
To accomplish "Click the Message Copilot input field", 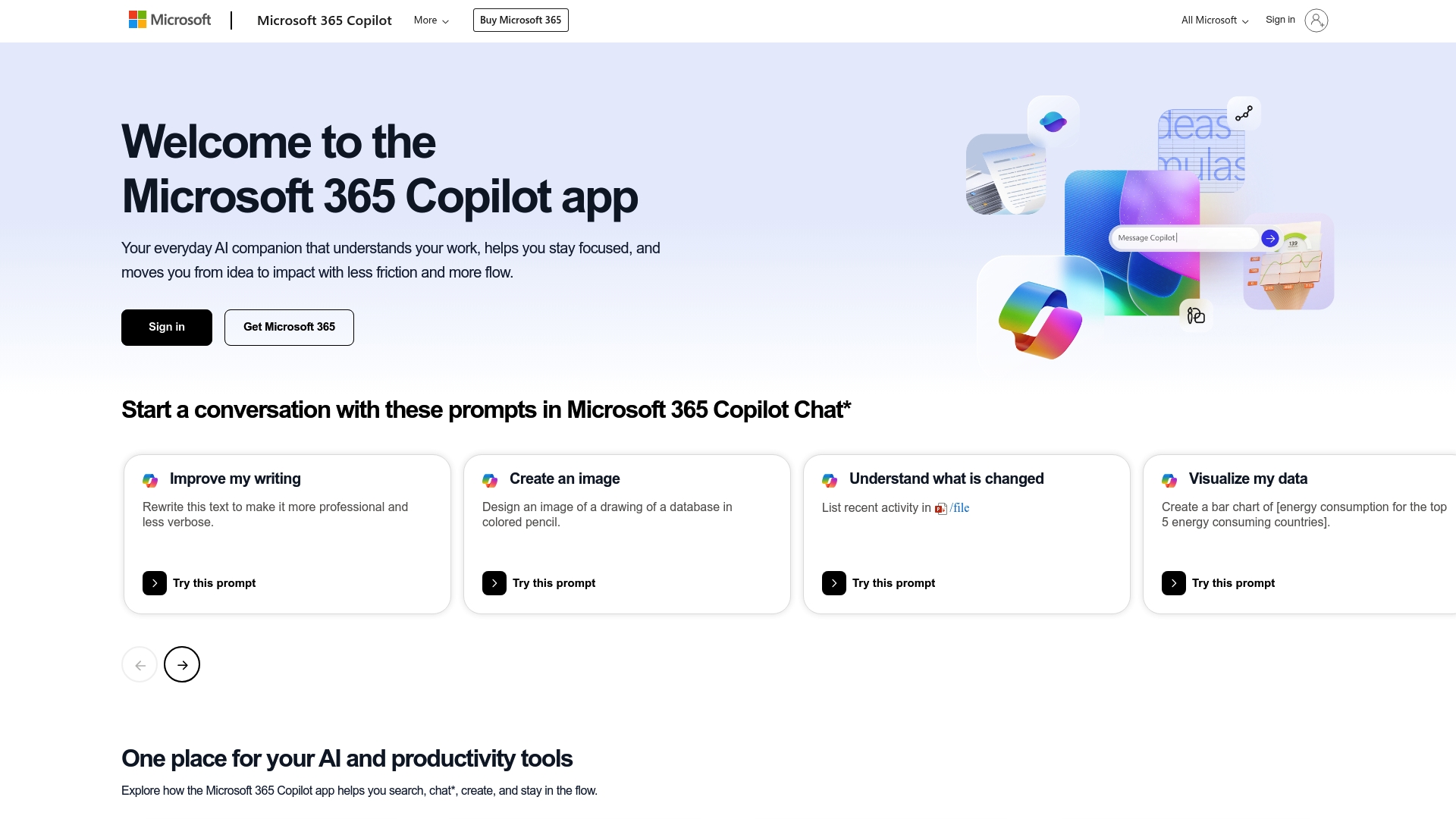I will 1183,238.
